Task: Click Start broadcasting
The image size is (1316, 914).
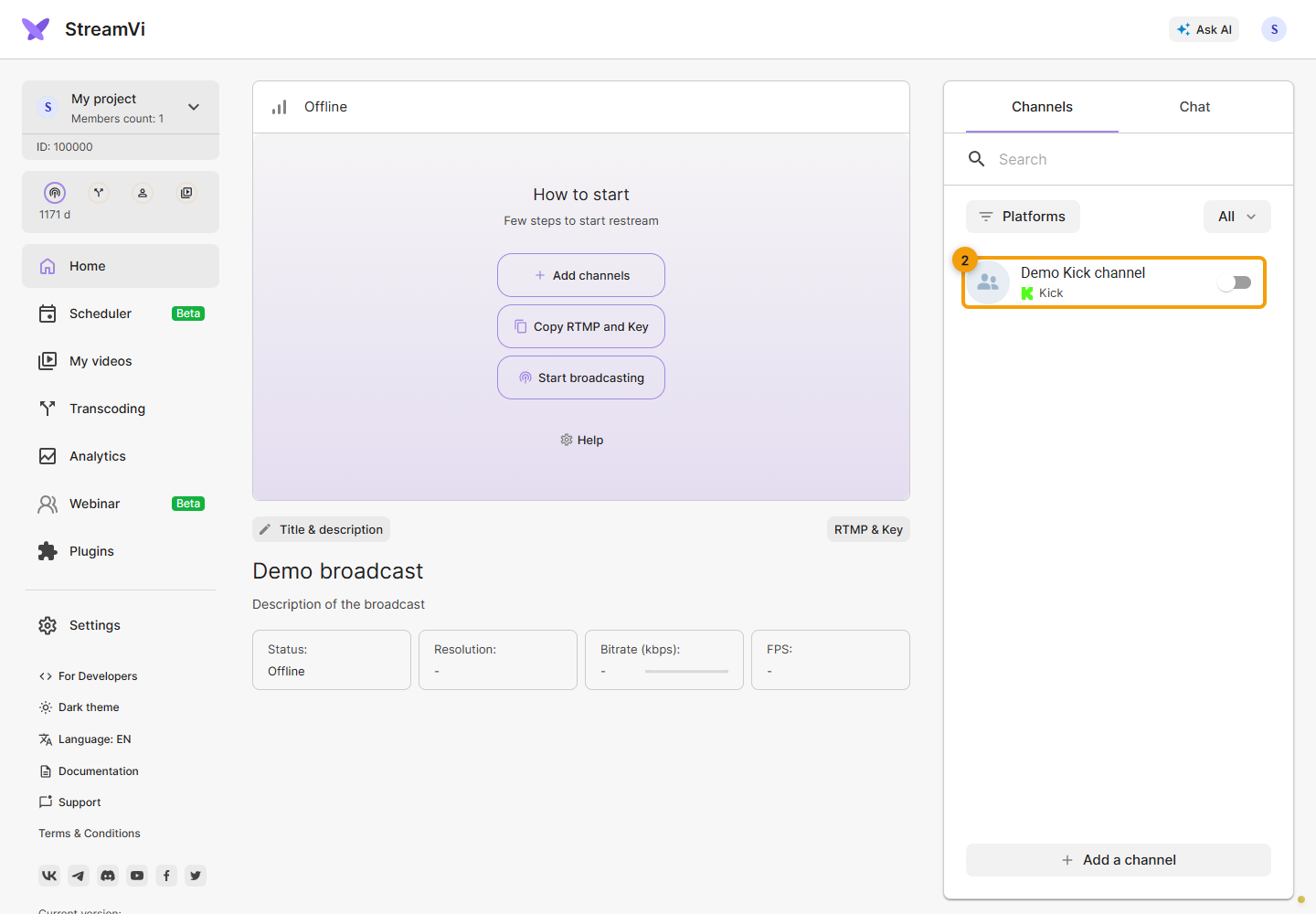Action: pos(581,377)
